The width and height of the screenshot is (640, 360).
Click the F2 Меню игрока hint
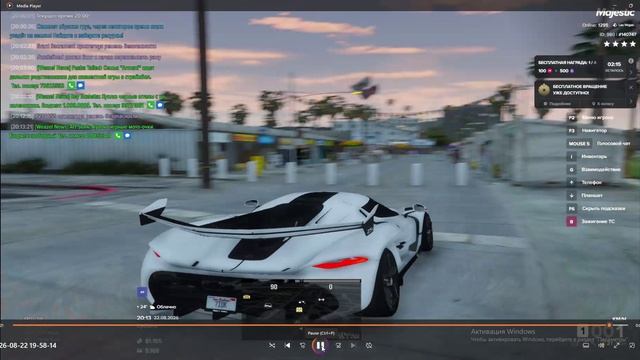591,118
